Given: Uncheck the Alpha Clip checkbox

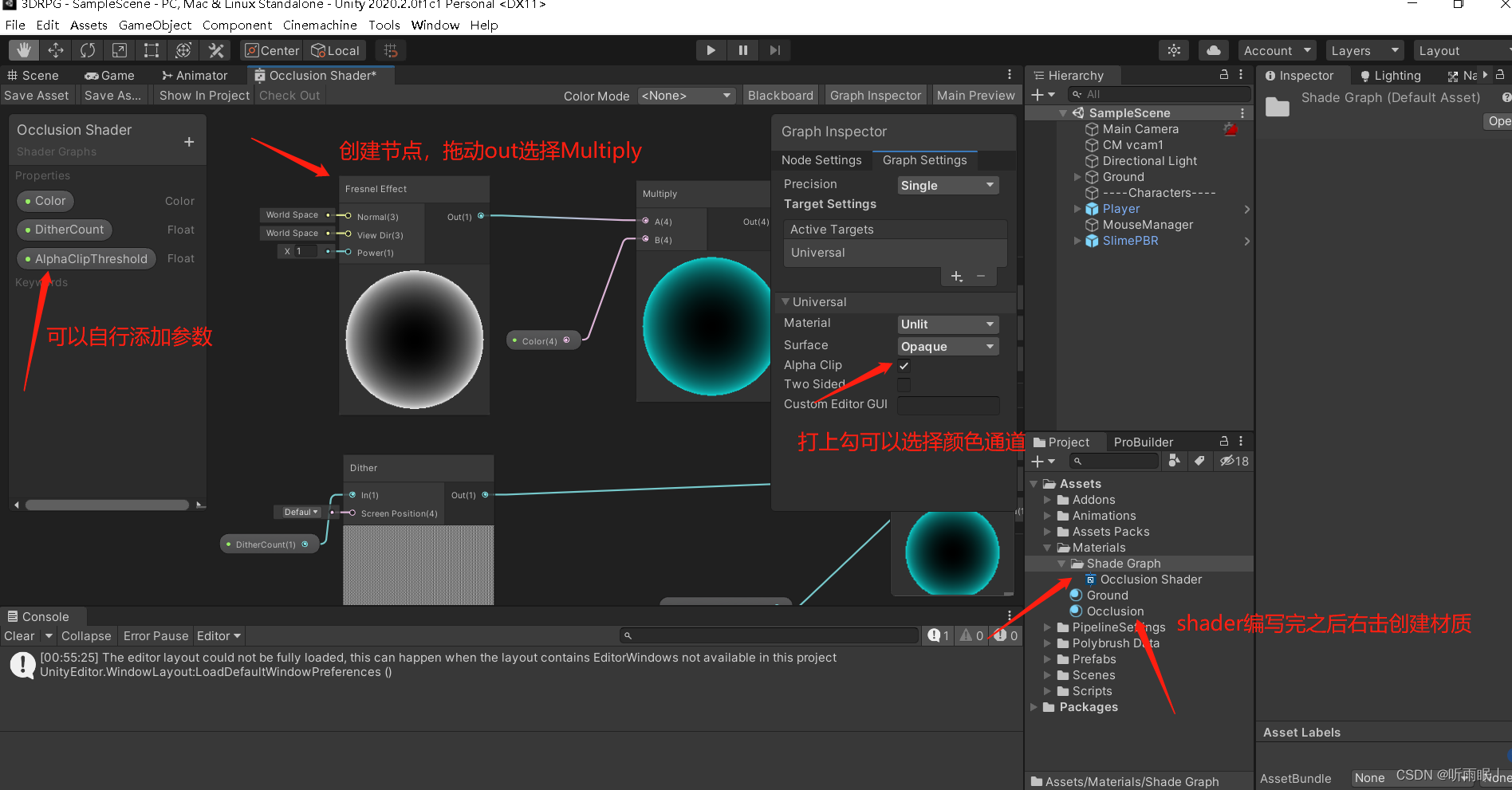Looking at the screenshot, I should [x=904, y=366].
